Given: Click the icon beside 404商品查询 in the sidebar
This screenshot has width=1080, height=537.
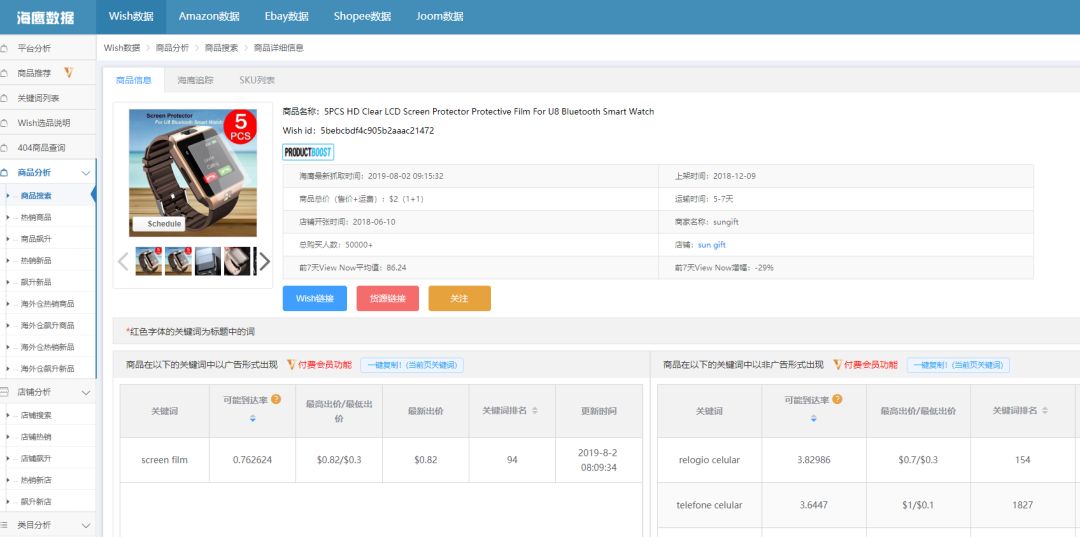Looking at the screenshot, I should tap(5, 147).
